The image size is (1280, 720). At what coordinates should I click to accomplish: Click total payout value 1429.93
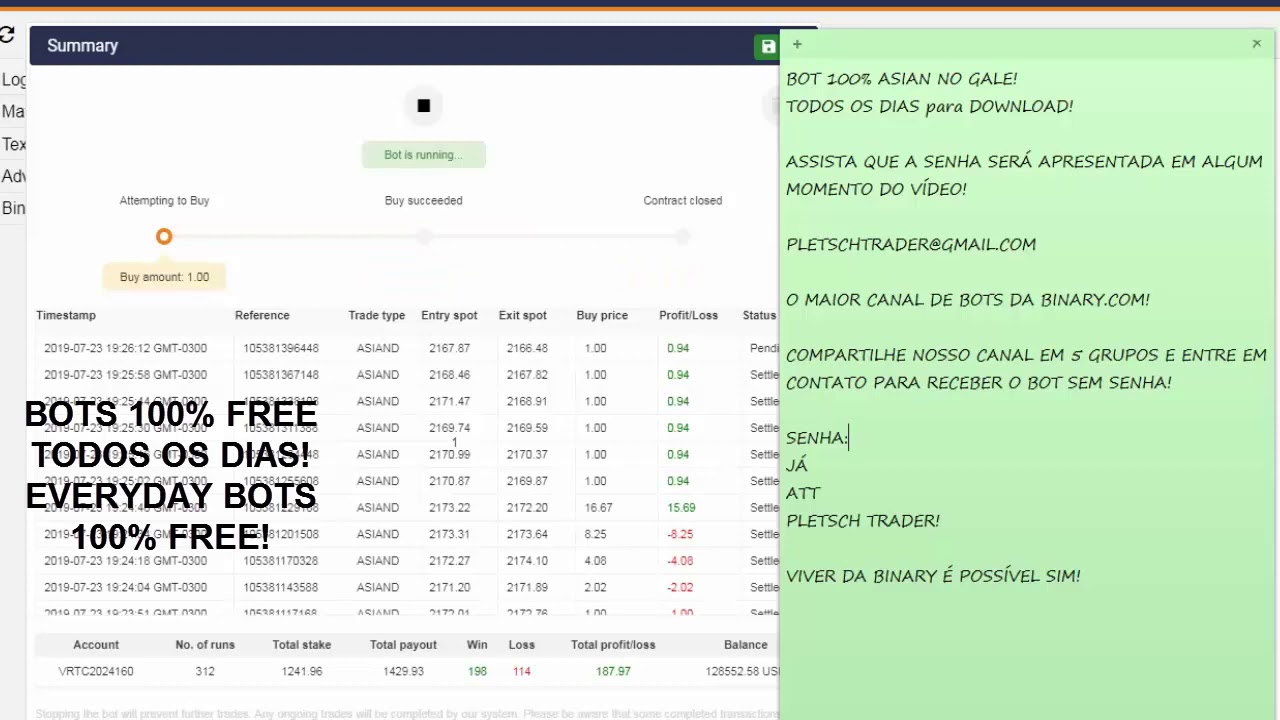coord(403,671)
